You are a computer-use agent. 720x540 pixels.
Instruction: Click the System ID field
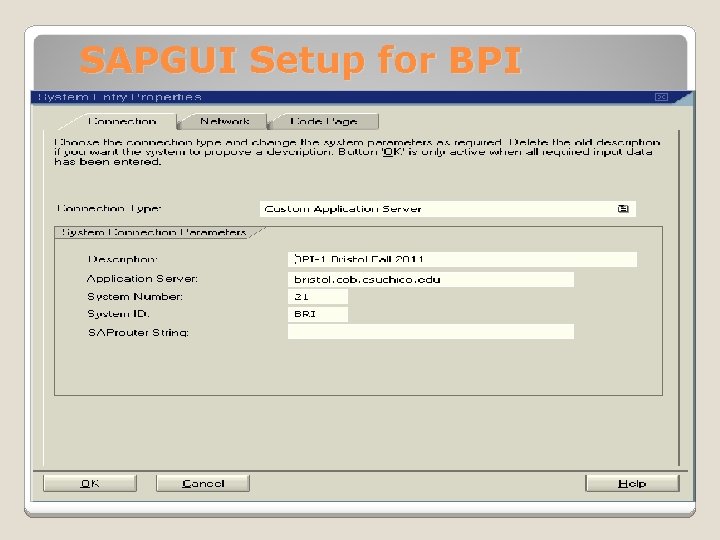[x=317, y=314]
